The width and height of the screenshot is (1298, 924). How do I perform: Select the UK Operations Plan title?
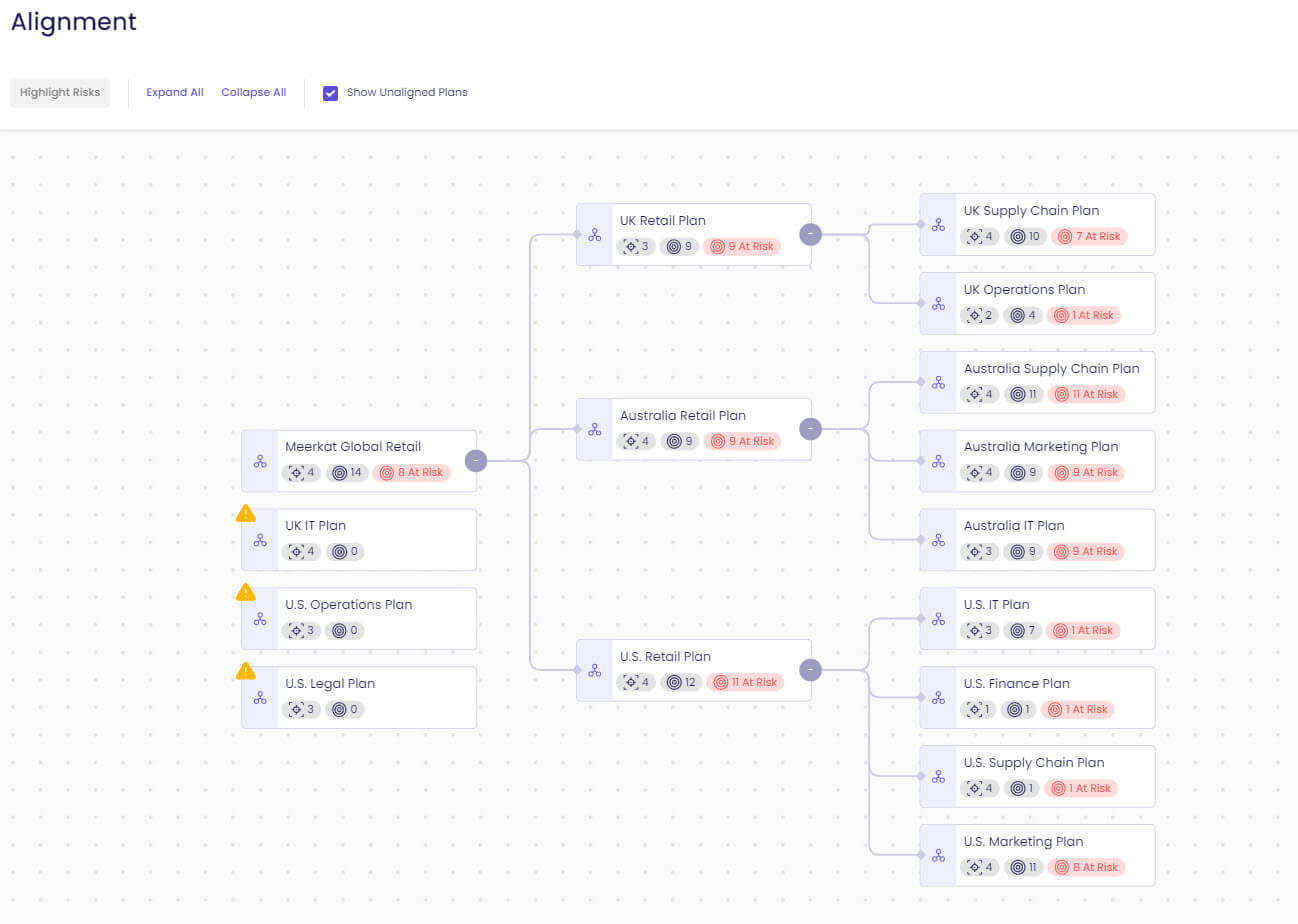[1025, 290]
